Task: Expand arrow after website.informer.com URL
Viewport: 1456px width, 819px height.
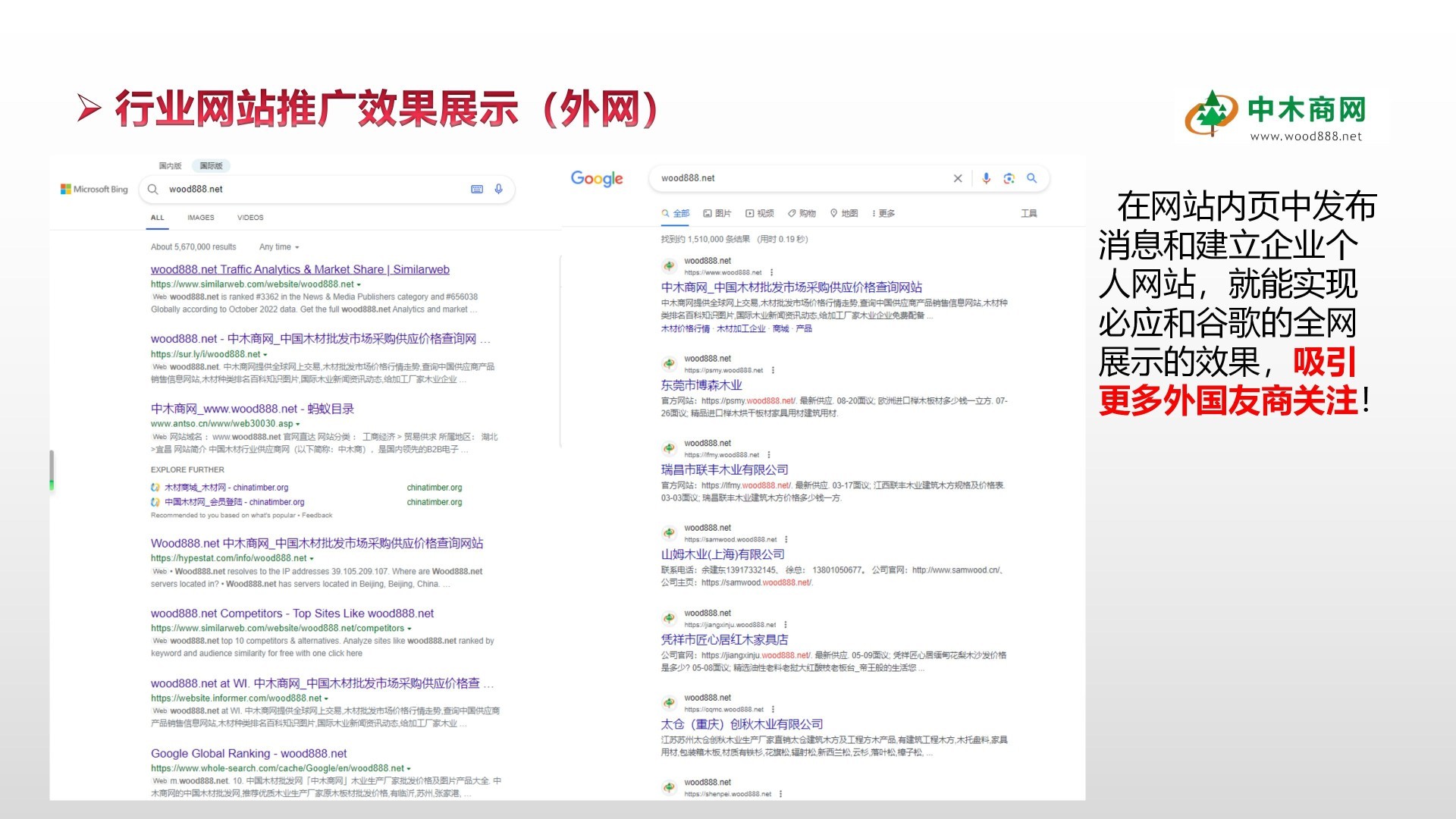Action: coord(327,699)
